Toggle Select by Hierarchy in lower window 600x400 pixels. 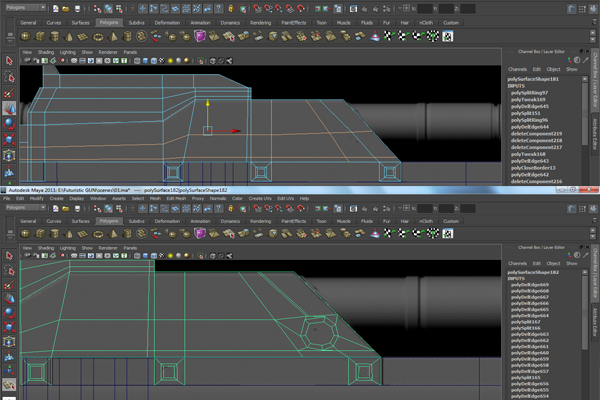[x=97, y=208]
